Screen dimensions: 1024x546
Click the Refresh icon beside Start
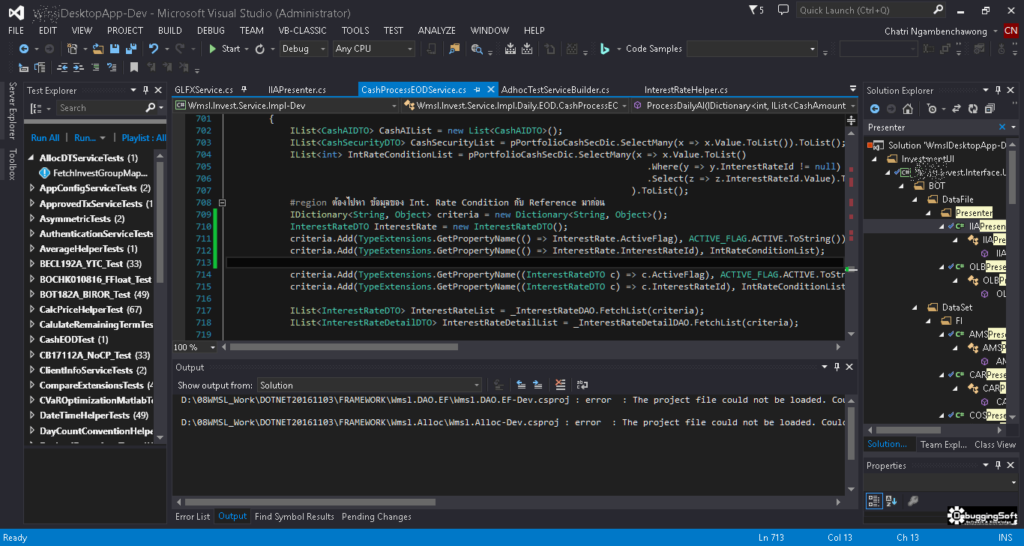[x=260, y=49]
